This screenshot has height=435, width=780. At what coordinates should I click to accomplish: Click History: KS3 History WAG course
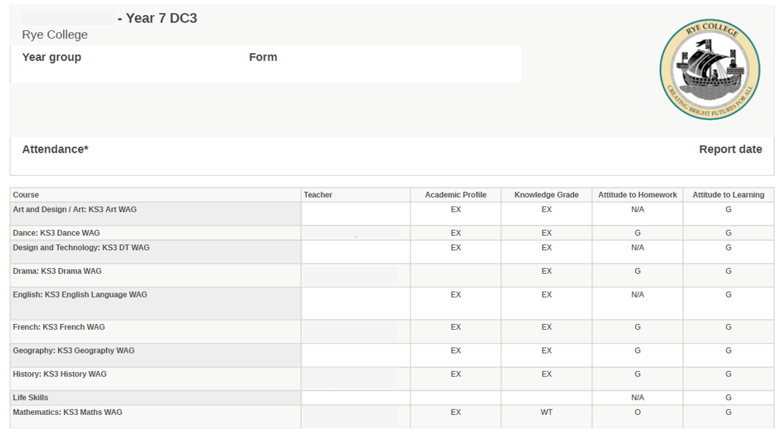click(x=60, y=374)
